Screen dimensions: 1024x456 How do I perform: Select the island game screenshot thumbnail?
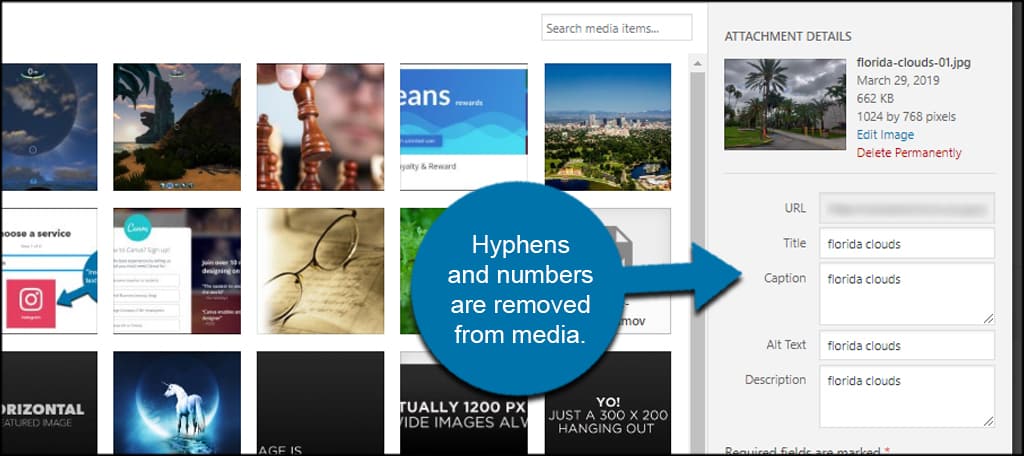(x=177, y=127)
